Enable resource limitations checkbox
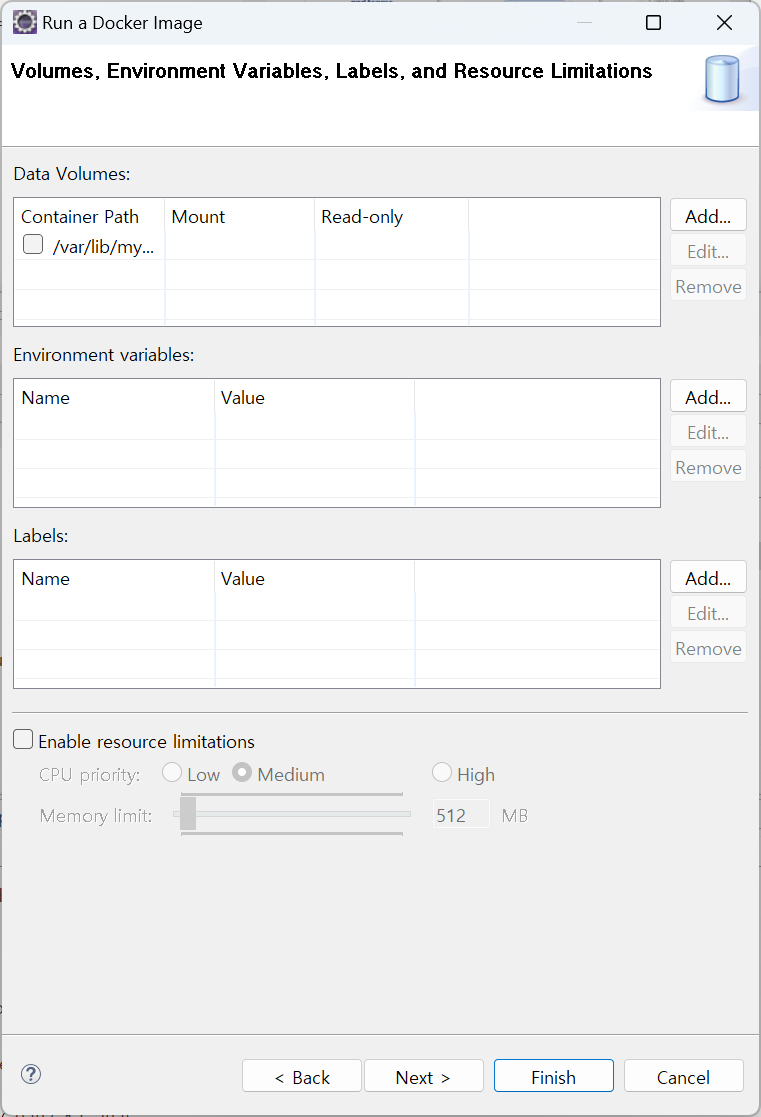This screenshot has height=1117, width=761. (23, 740)
